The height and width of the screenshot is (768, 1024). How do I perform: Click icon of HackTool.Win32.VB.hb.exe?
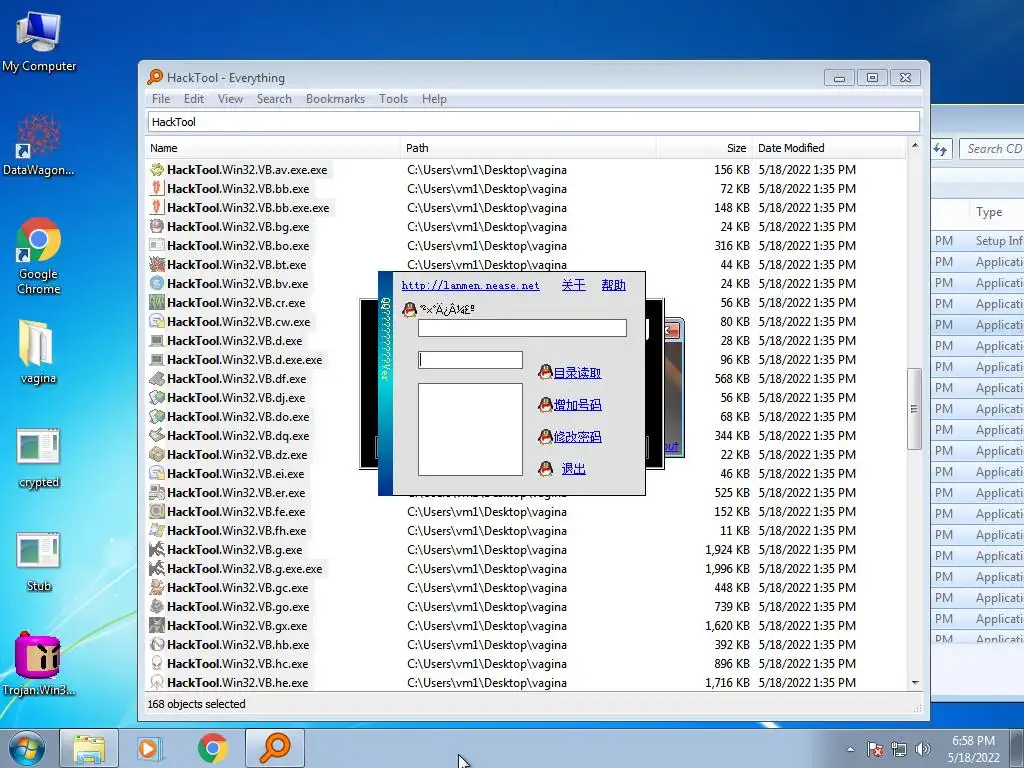(x=157, y=645)
